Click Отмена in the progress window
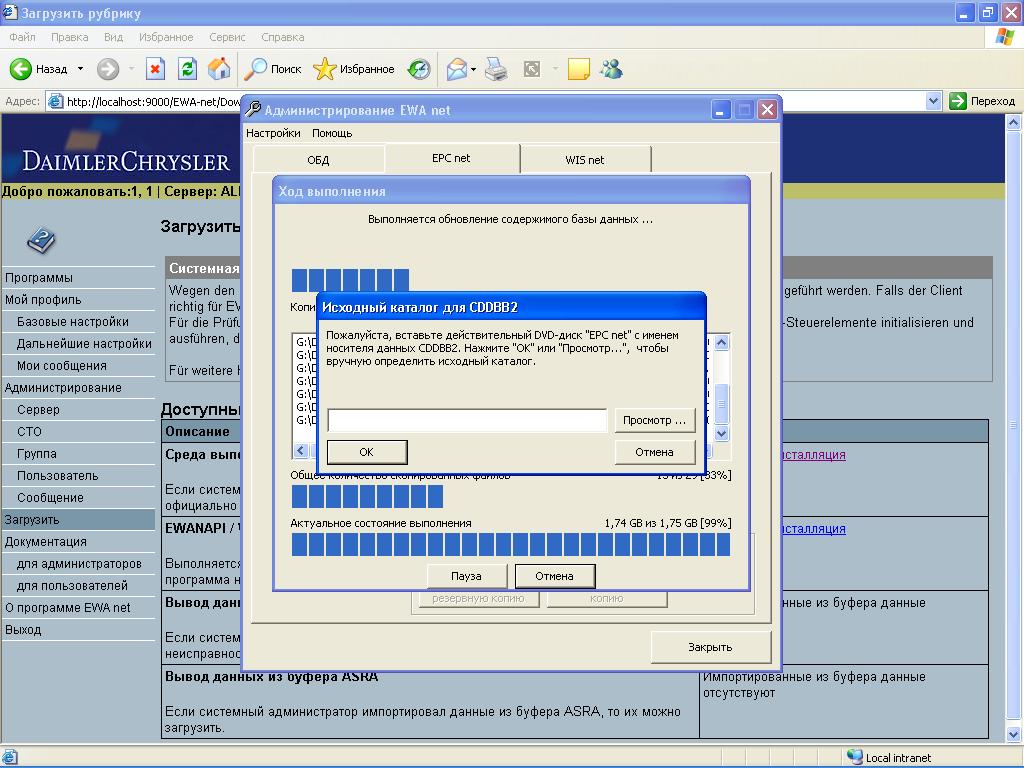1024x768 pixels. (554, 576)
